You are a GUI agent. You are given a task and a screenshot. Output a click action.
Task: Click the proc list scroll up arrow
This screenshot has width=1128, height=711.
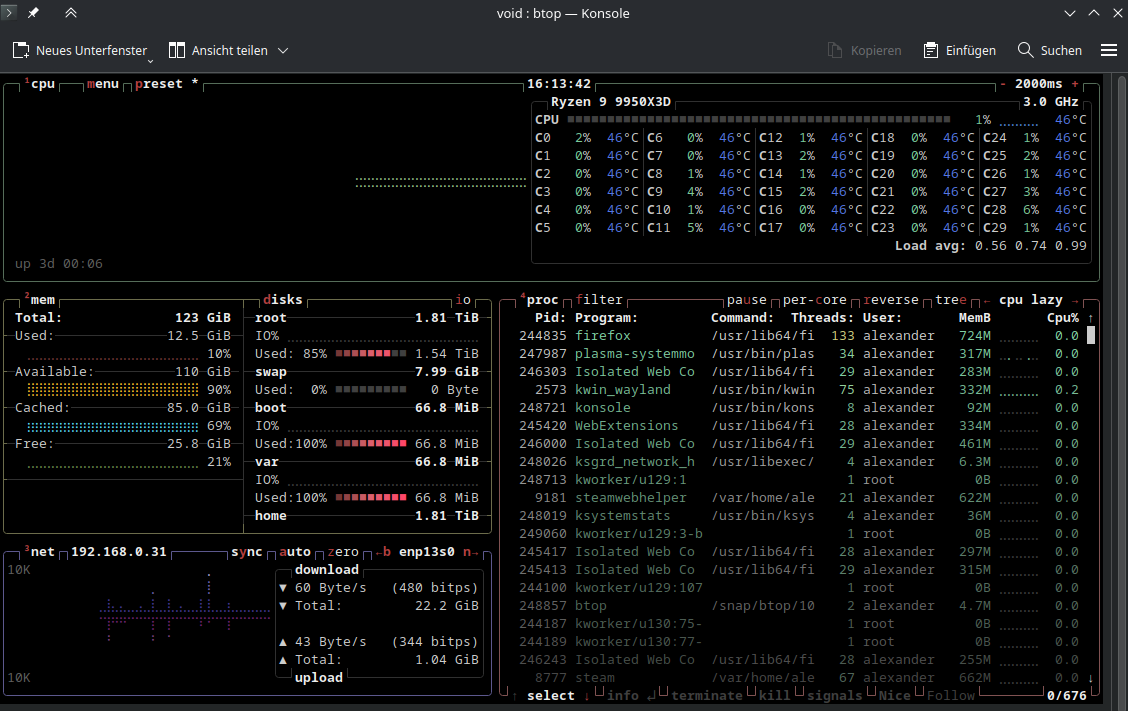click(1091, 317)
